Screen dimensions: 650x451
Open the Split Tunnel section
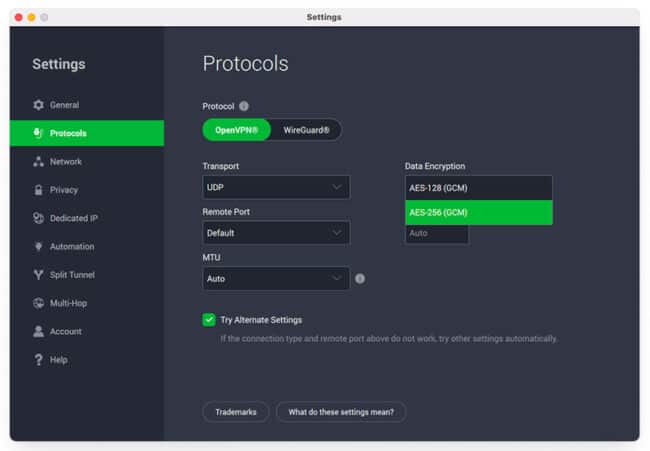click(87, 275)
